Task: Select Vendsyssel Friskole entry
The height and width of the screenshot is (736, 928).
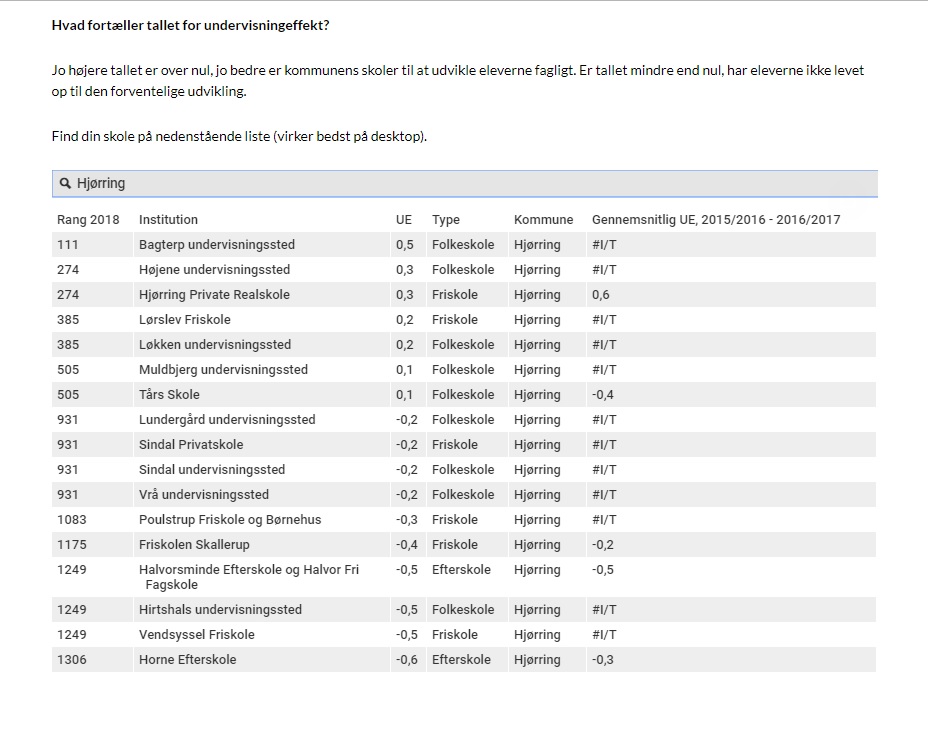Action: 196,634
